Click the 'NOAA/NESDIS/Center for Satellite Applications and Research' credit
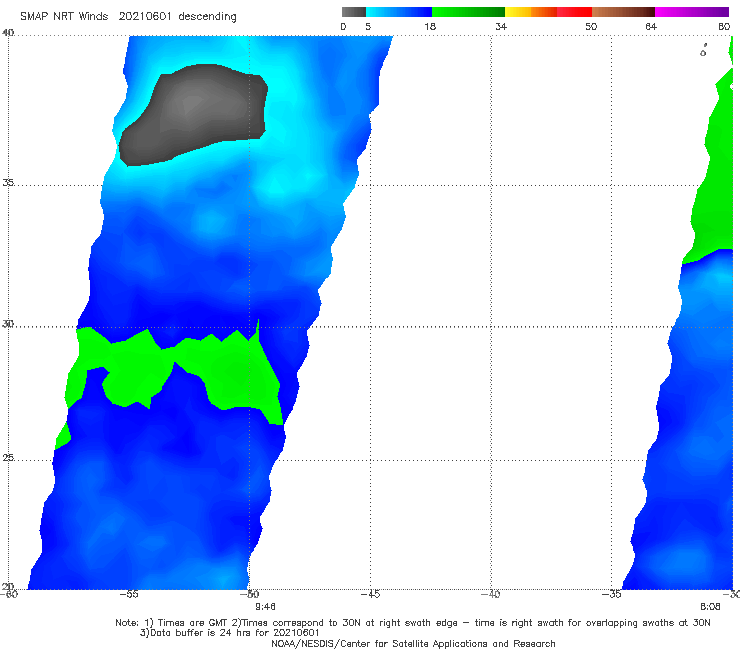Viewport: 740px width, 650px height. [413, 644]
